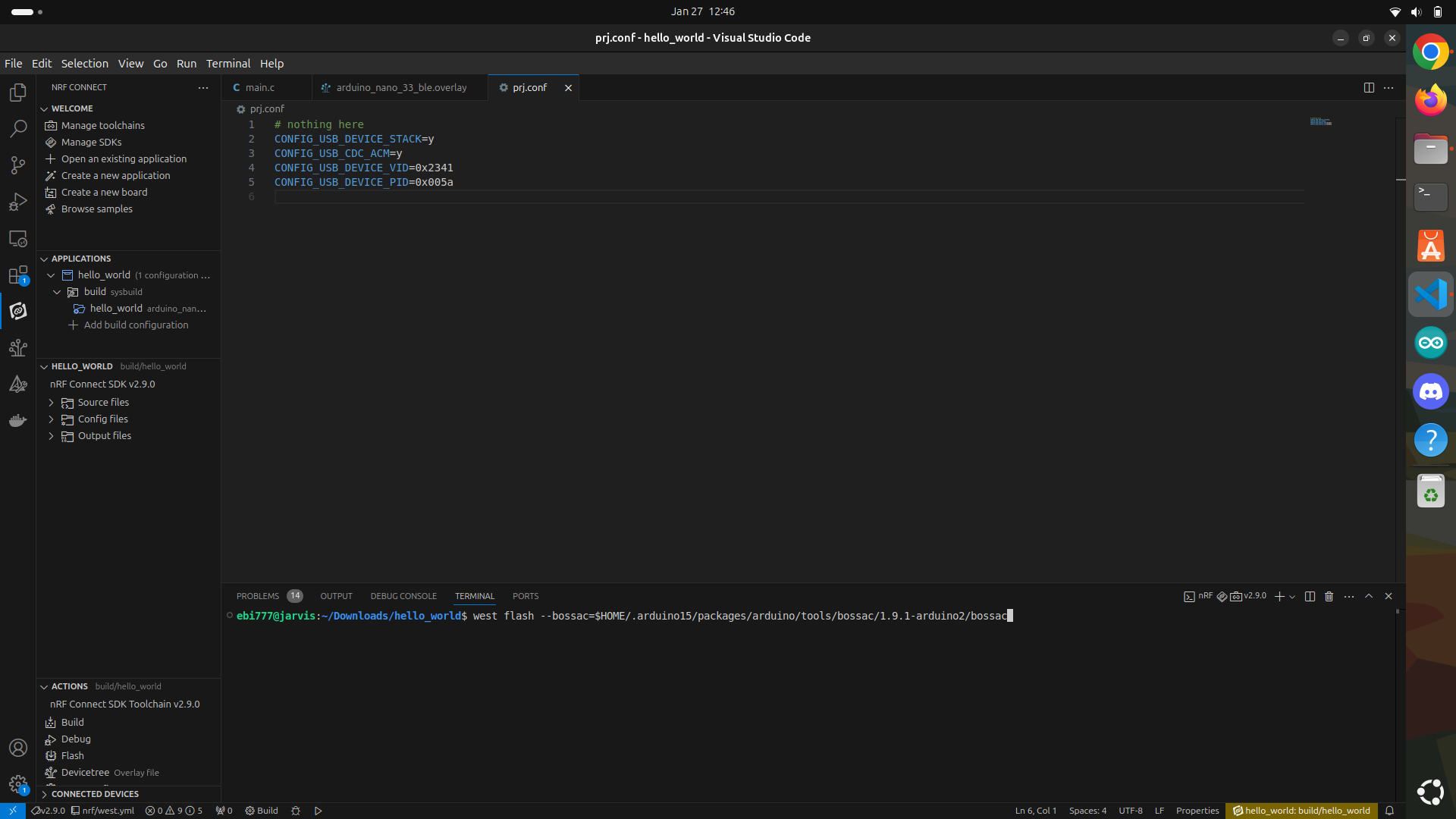
Task: Click the editor minimap preview
Action: click(x=1320, y=122)
